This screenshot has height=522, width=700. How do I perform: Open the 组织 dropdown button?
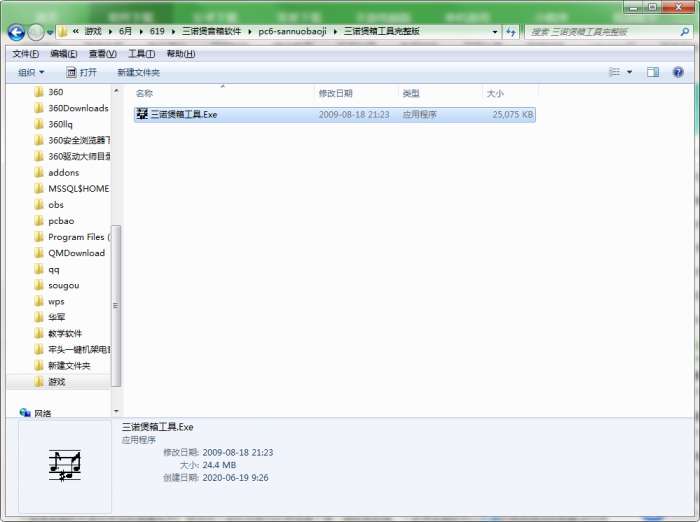pos(31,72)
